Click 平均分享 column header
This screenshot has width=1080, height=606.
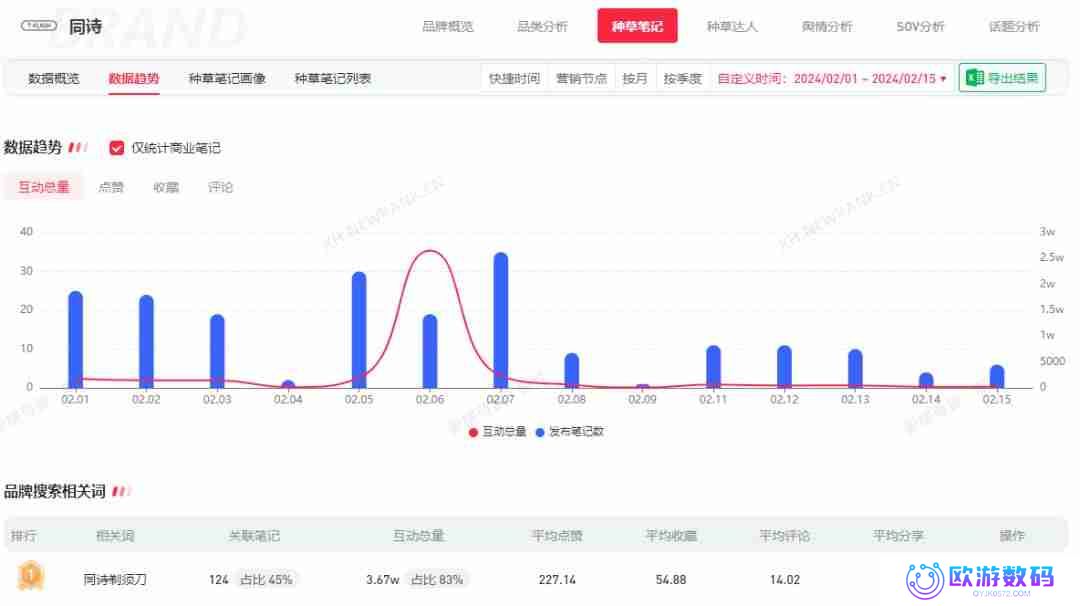[898, 536]
